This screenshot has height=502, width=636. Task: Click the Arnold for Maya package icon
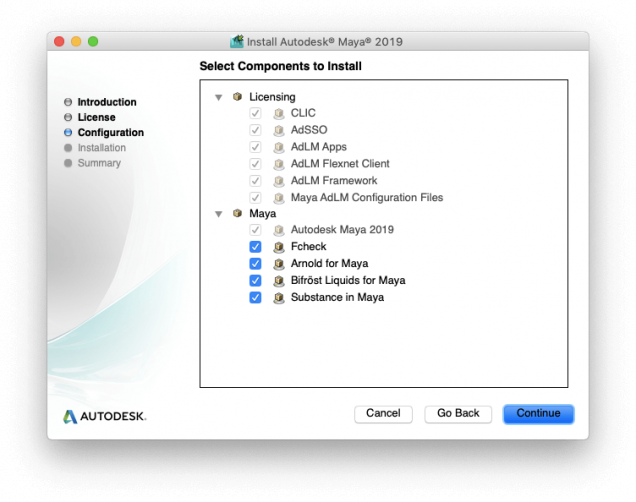click(x=279, y=264)
